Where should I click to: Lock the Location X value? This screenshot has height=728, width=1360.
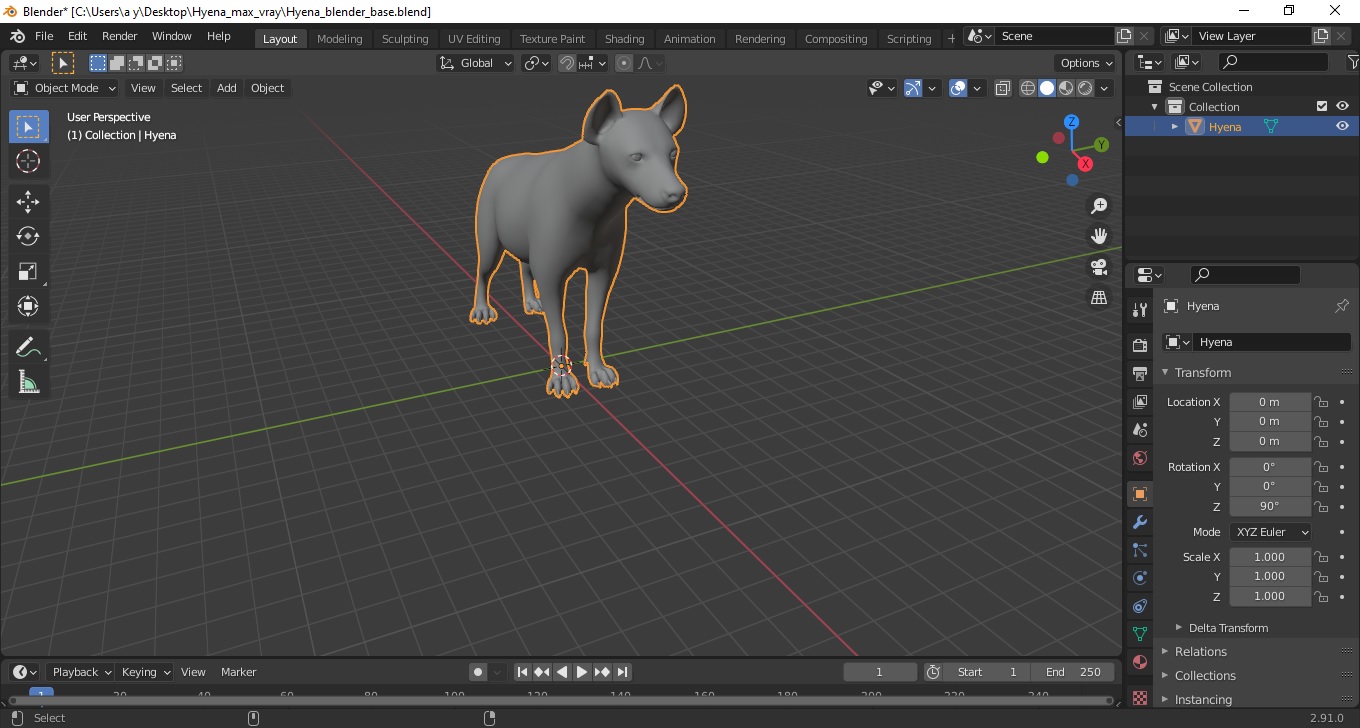(x=1321, y=402)
